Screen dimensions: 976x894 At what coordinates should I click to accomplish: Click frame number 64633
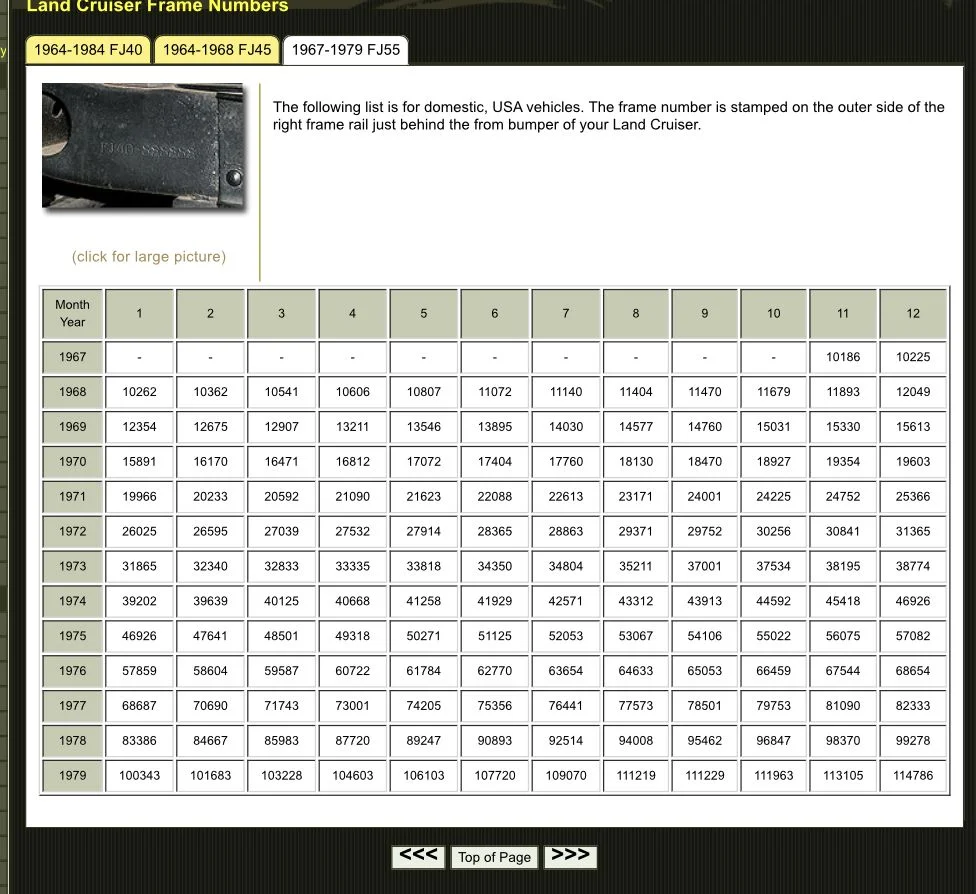click(x=636, y=671)
